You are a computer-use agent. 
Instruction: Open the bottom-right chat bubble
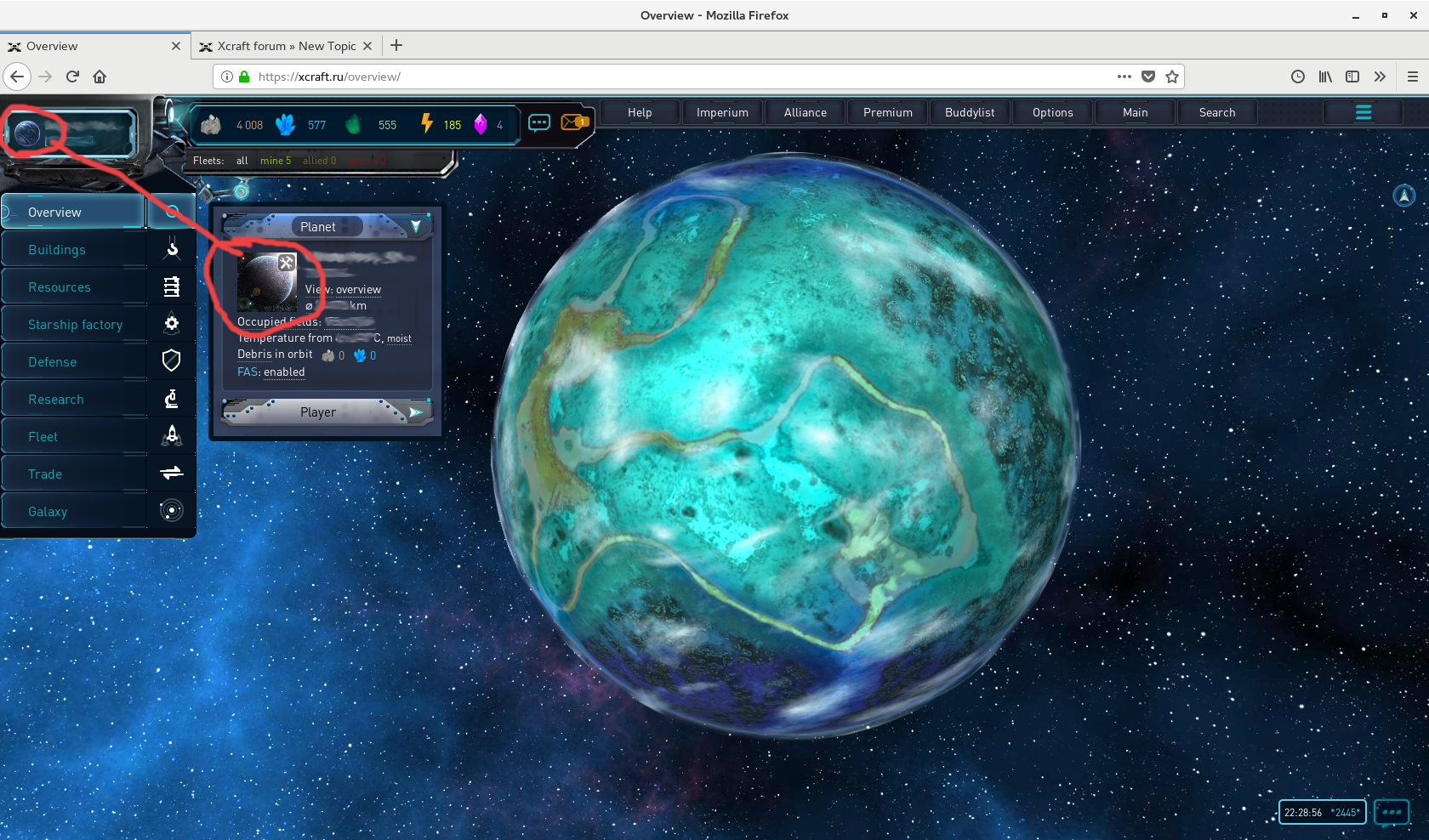point(1391,812)
